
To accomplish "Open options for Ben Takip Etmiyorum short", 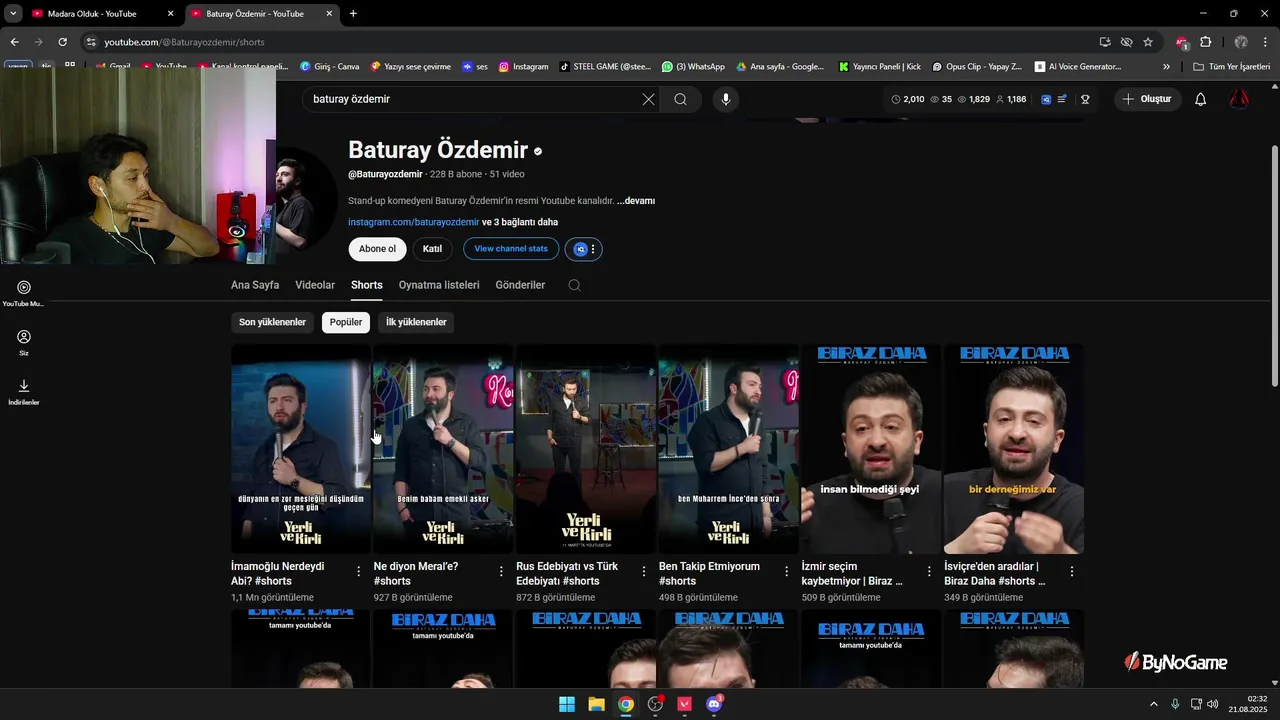I will click(787, 572).
